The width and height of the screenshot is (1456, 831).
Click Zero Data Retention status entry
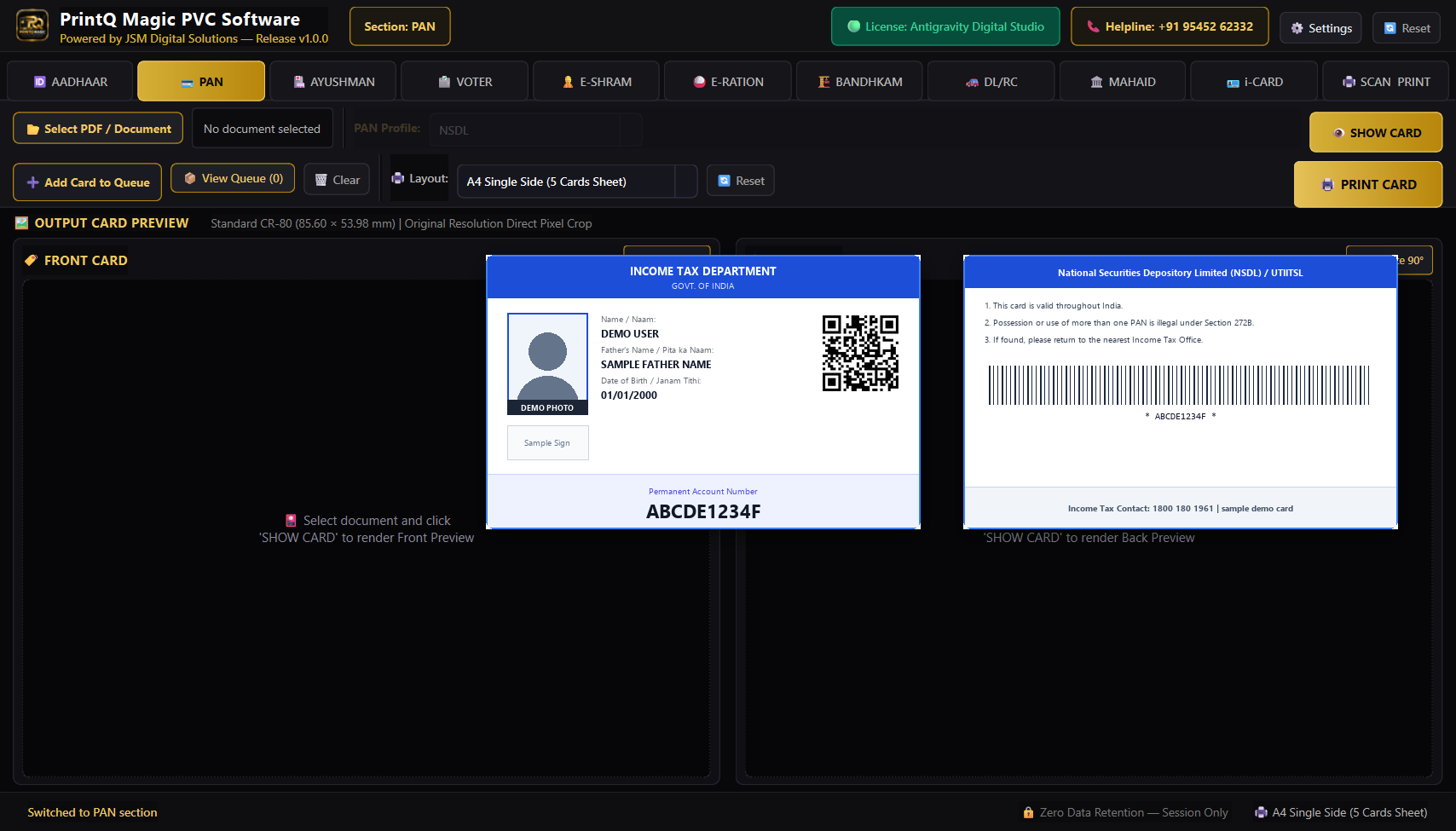(x=1125, y=812)
